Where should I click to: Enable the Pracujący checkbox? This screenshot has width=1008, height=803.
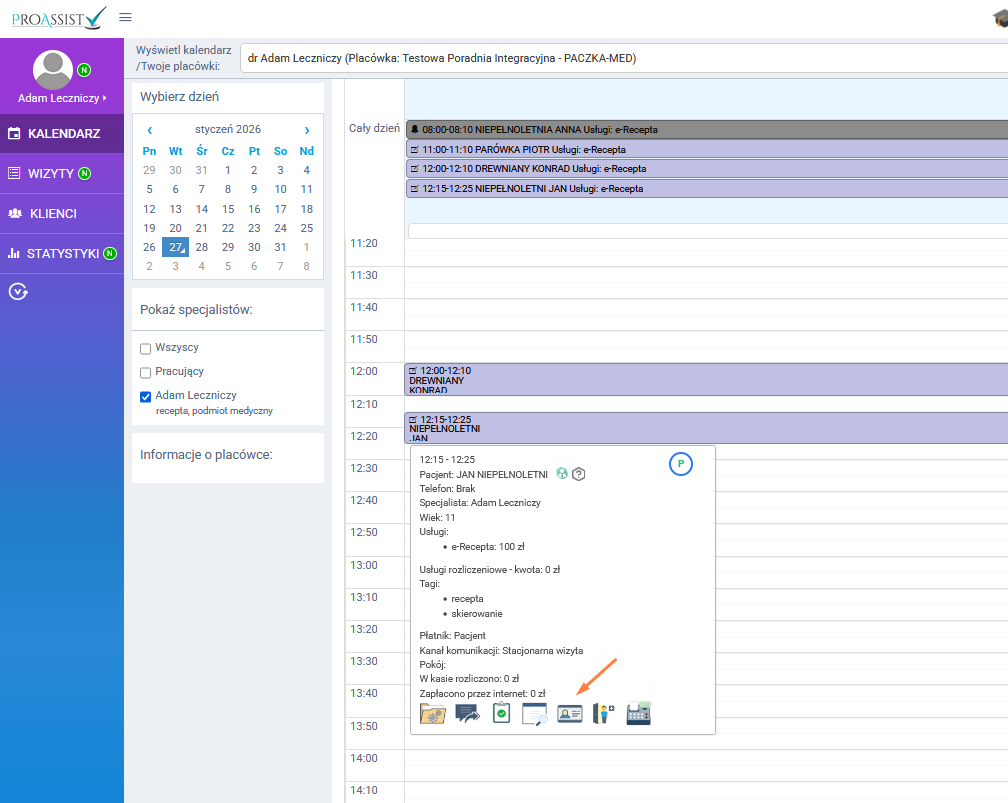(x=146, y=372)
